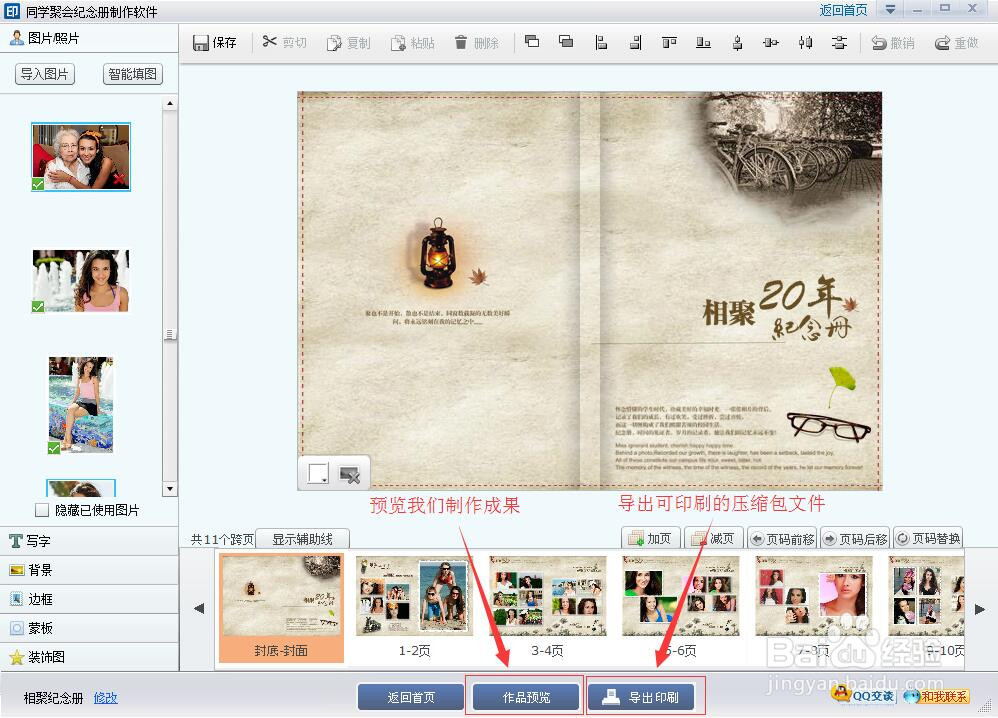Select the grandmother and girl photo thumbnail

(81, 157)
